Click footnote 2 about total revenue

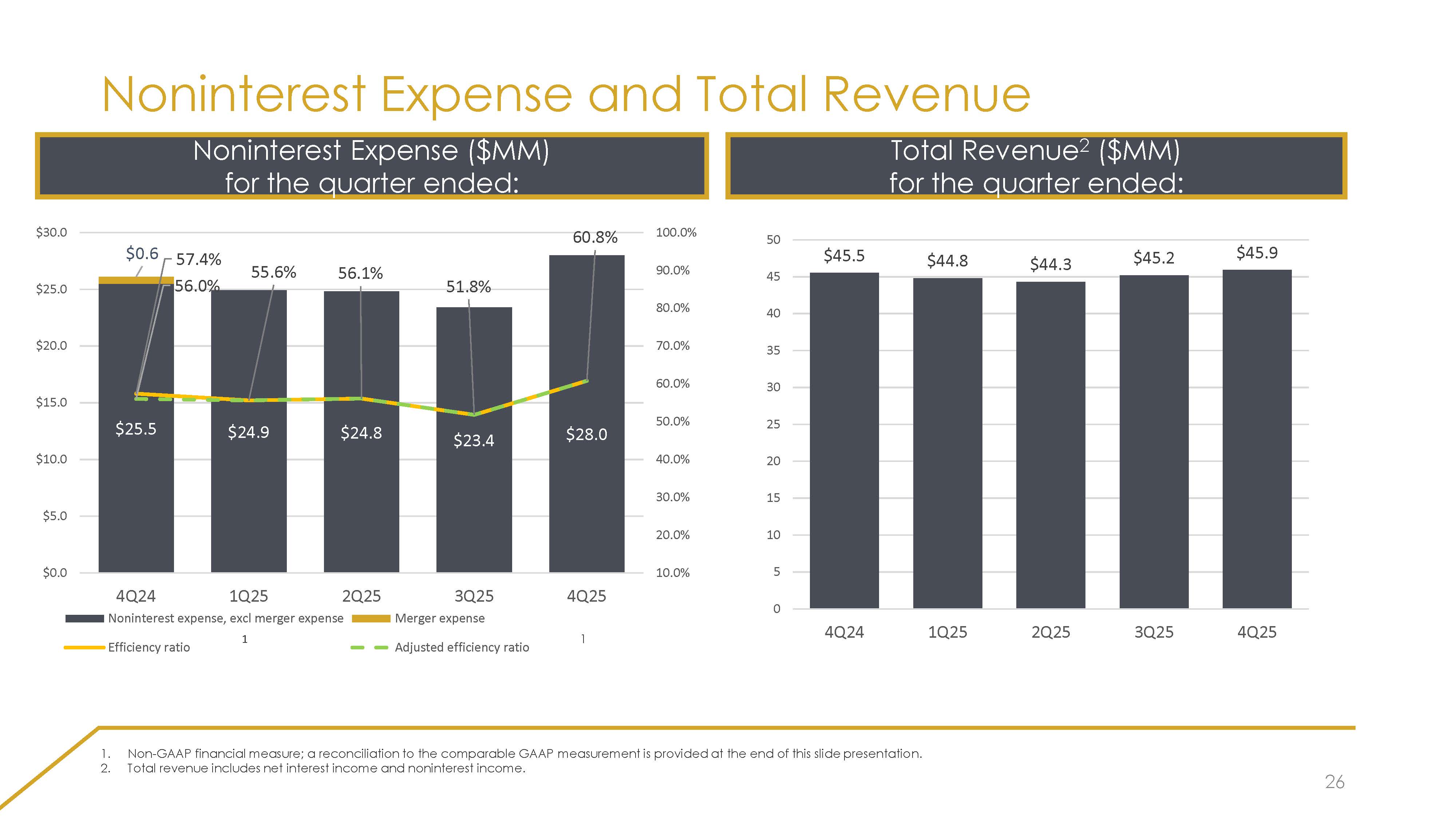pos(325,768)
